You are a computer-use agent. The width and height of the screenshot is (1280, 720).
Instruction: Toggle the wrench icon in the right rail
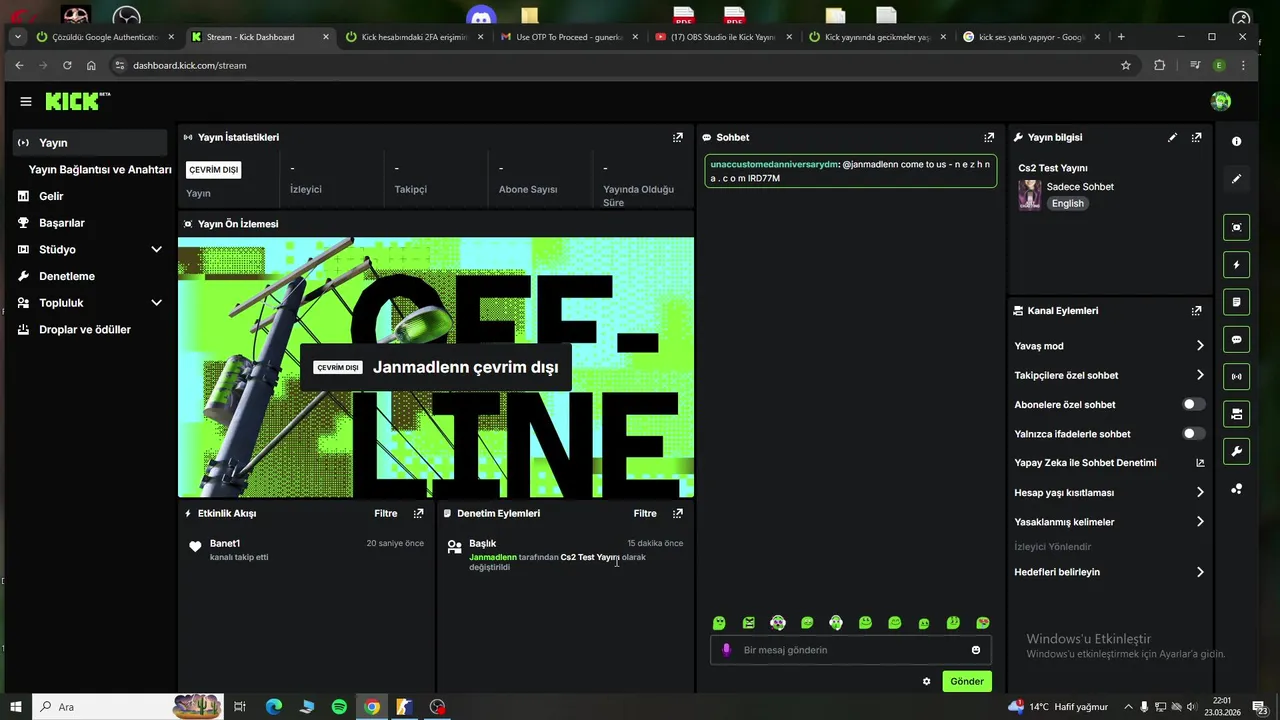coord(1237,451)
